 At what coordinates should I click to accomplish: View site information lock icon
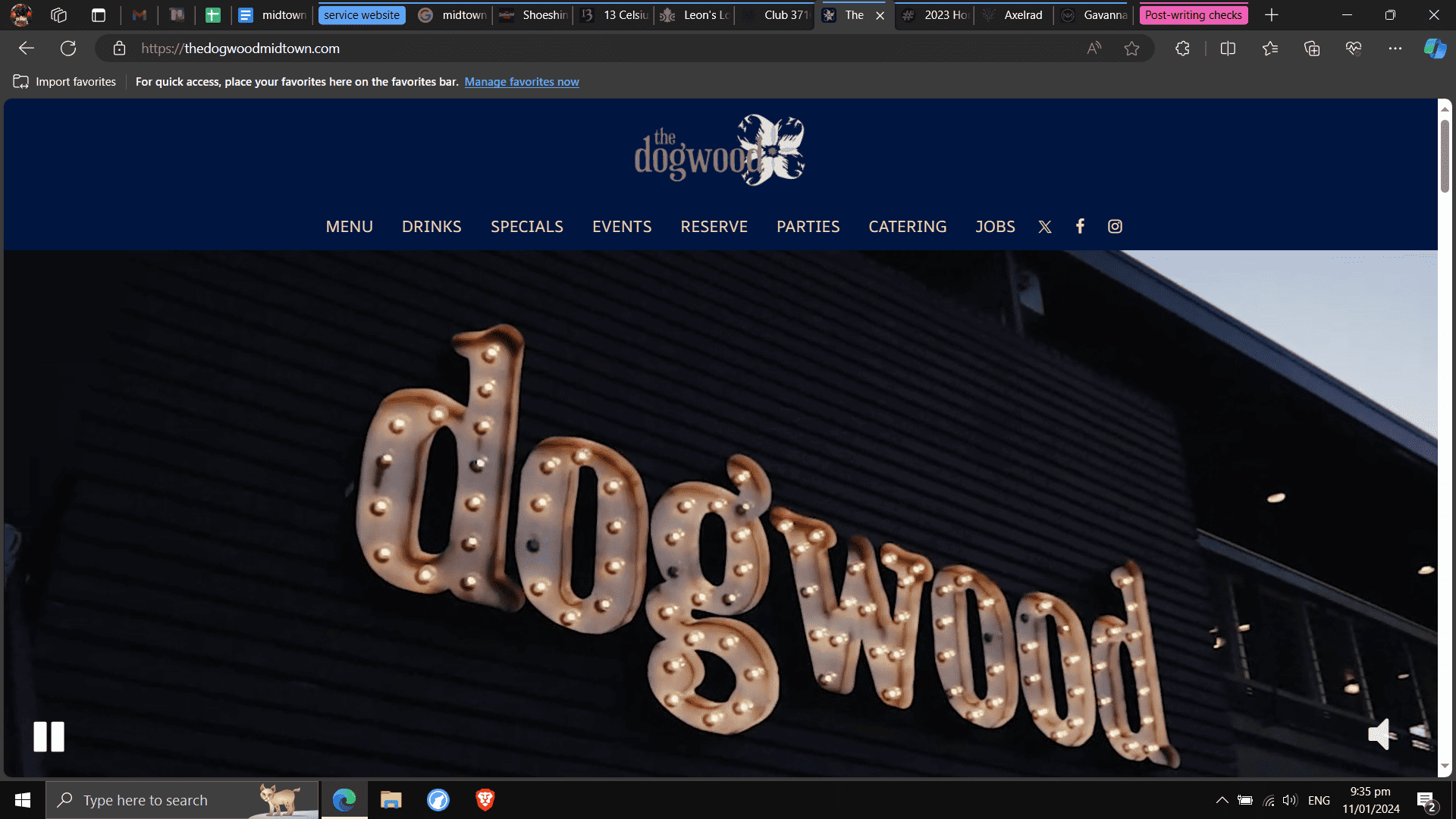[x=119, y=49]
